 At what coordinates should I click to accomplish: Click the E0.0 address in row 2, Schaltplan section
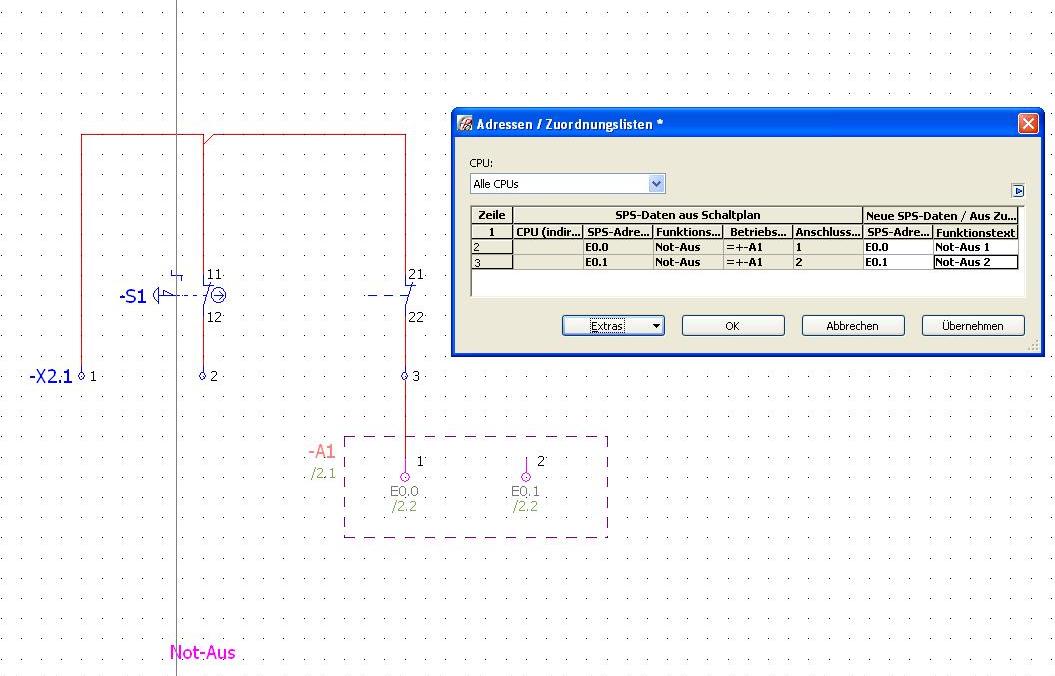pyautogui.click(x=618, y=247)
